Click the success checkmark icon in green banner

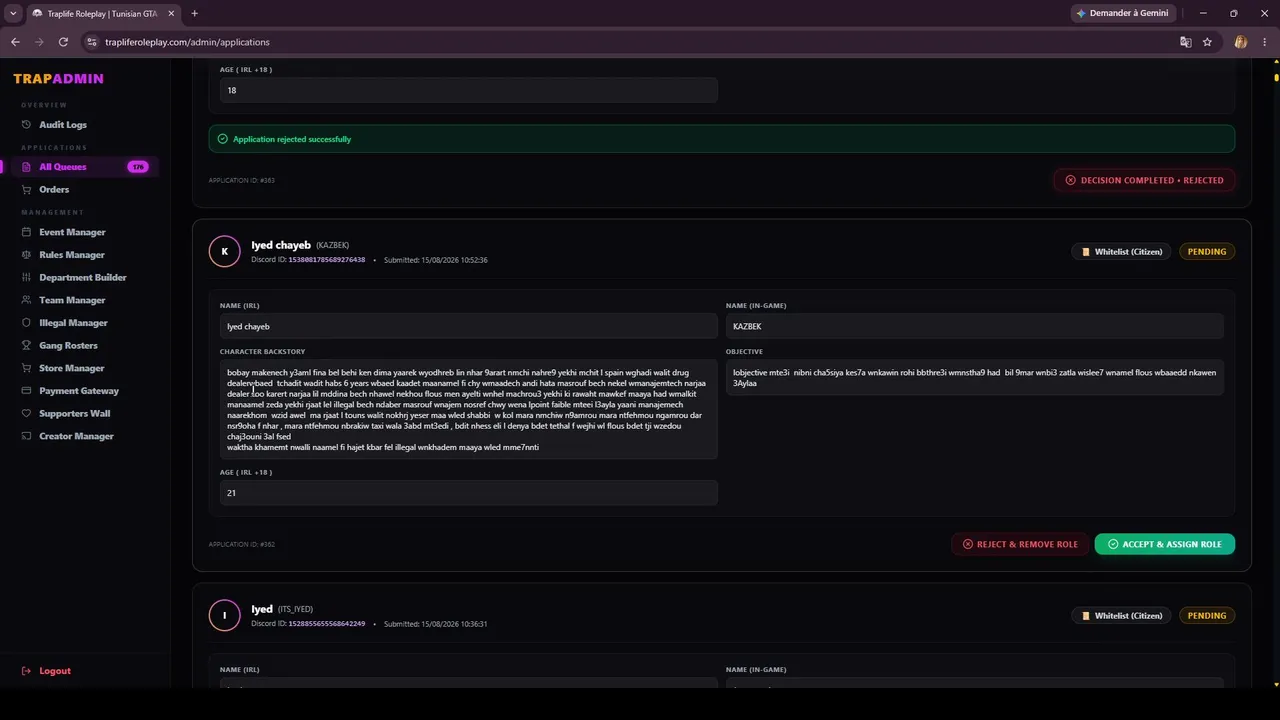(x=223, y=139)
